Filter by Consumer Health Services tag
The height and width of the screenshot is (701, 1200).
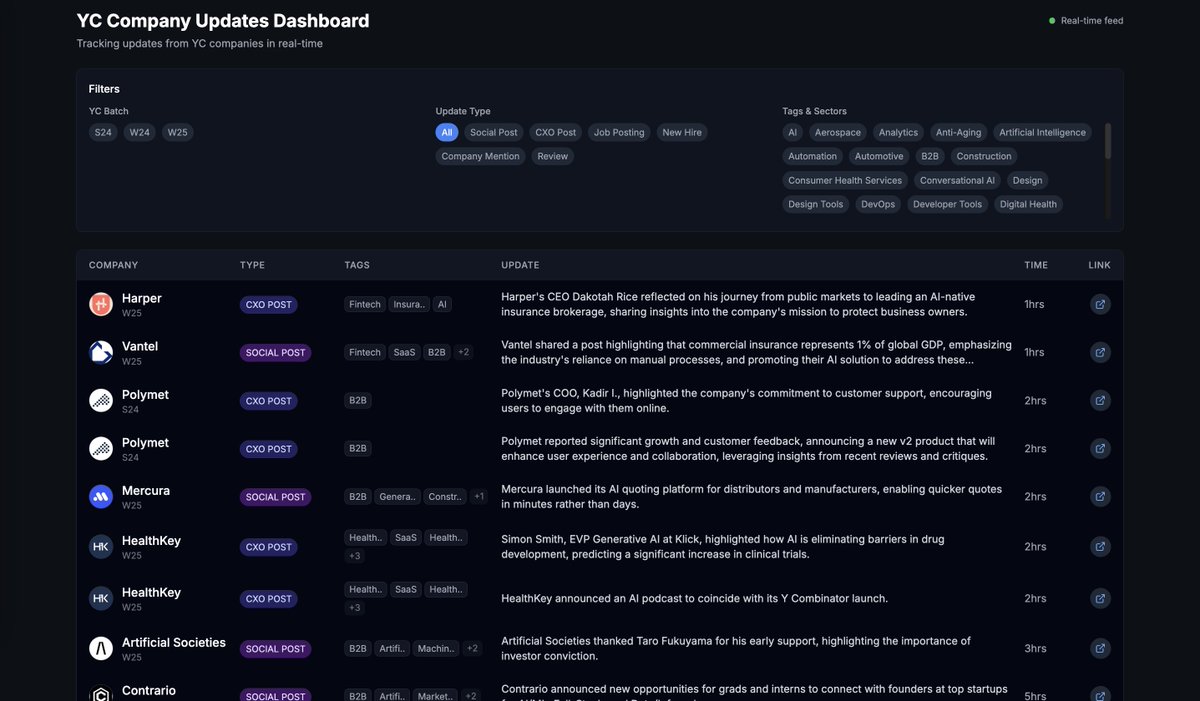[x=845, y=180]
